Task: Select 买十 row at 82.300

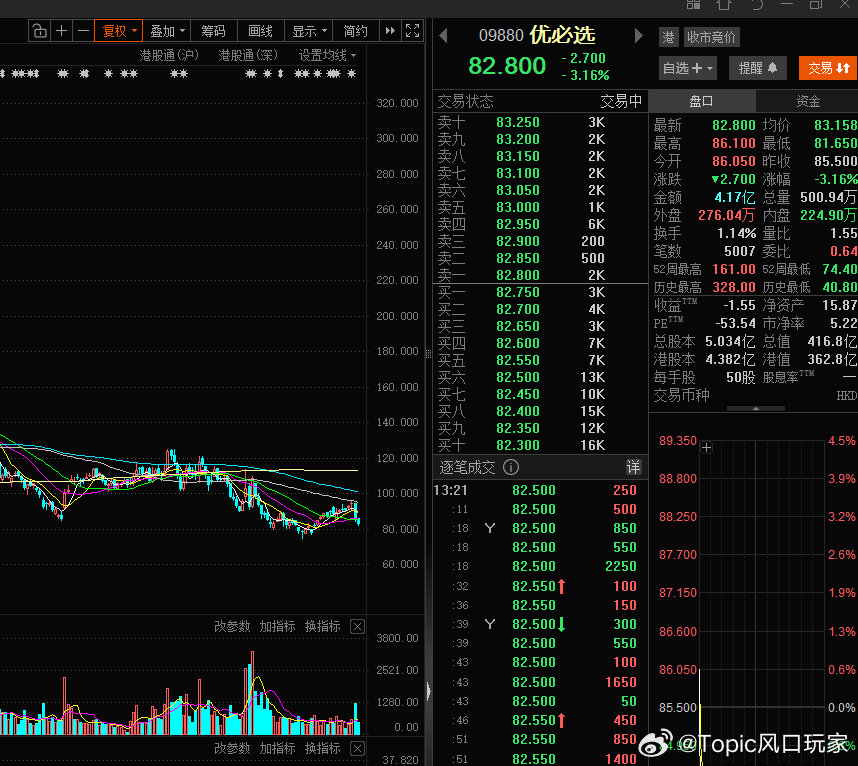Action: (540, 445)
